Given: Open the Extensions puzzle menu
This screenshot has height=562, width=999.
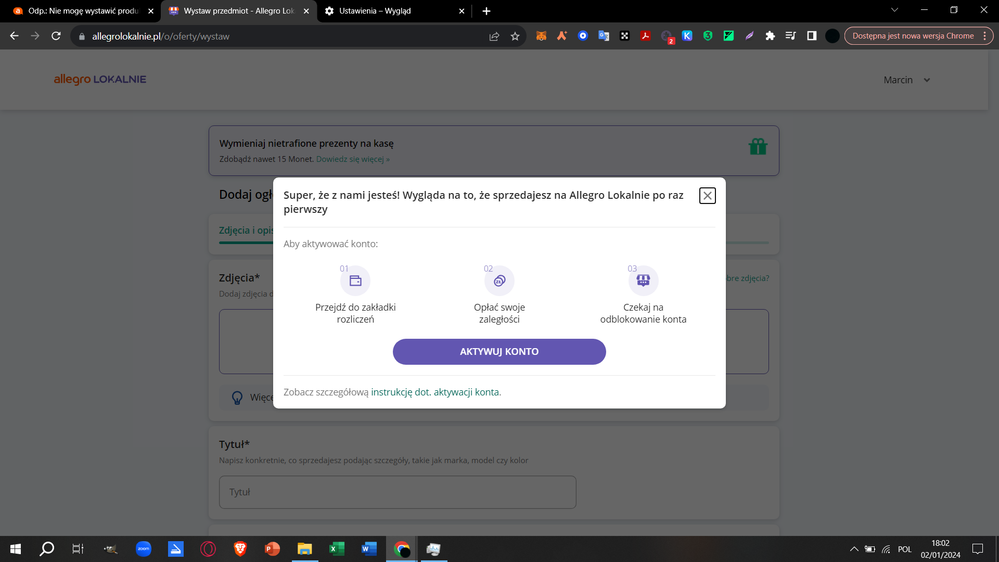Looking at the screenshot, I should click(770, 36).
